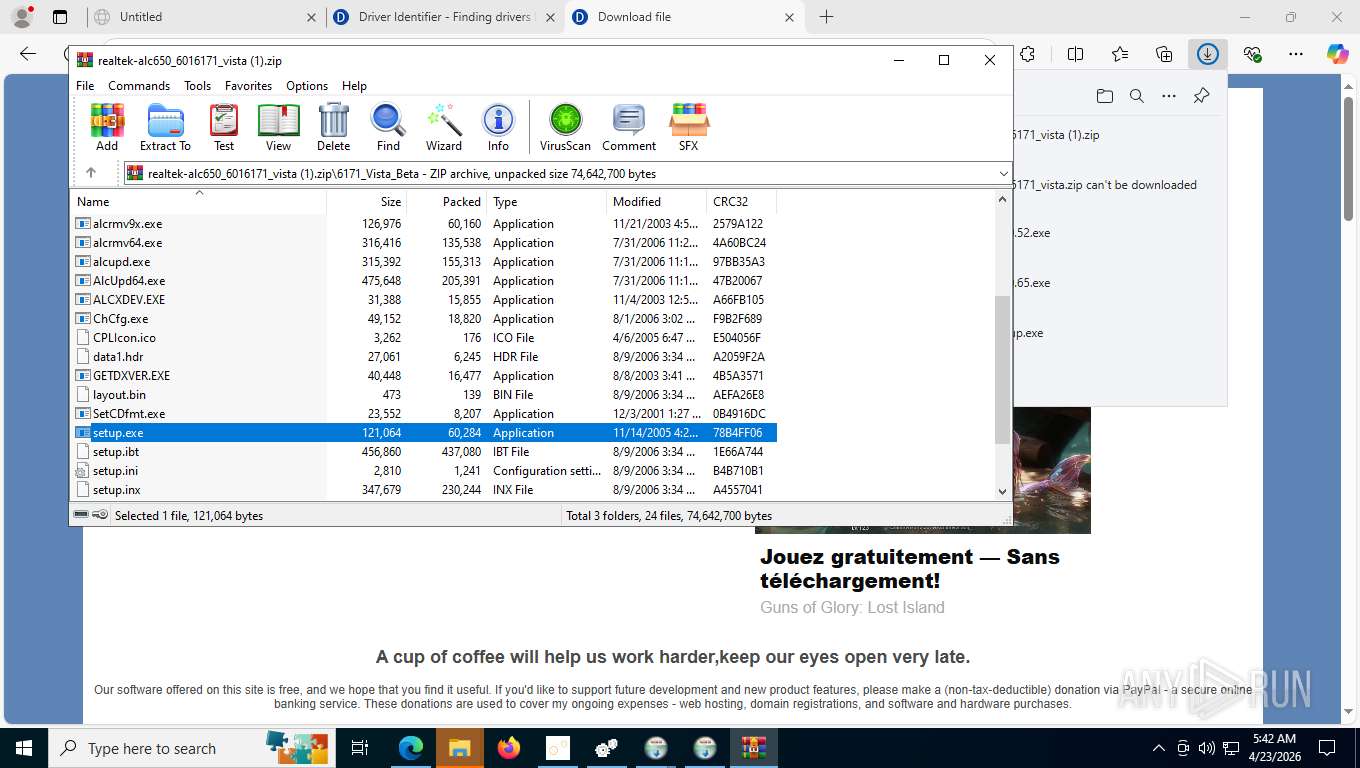Click the Find magnifier icon

[x=388, y=127]
